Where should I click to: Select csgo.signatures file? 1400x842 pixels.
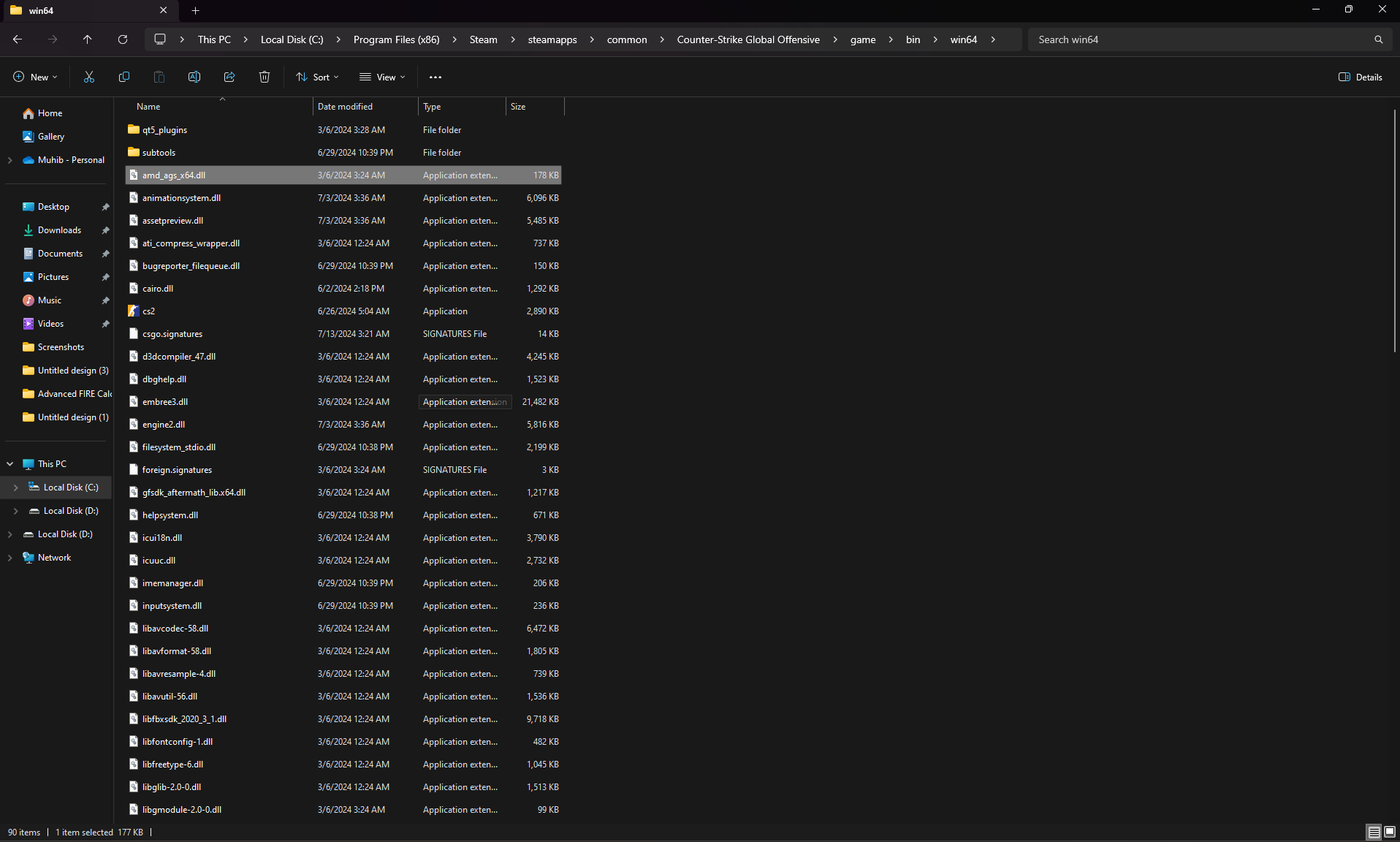[343, 333]
